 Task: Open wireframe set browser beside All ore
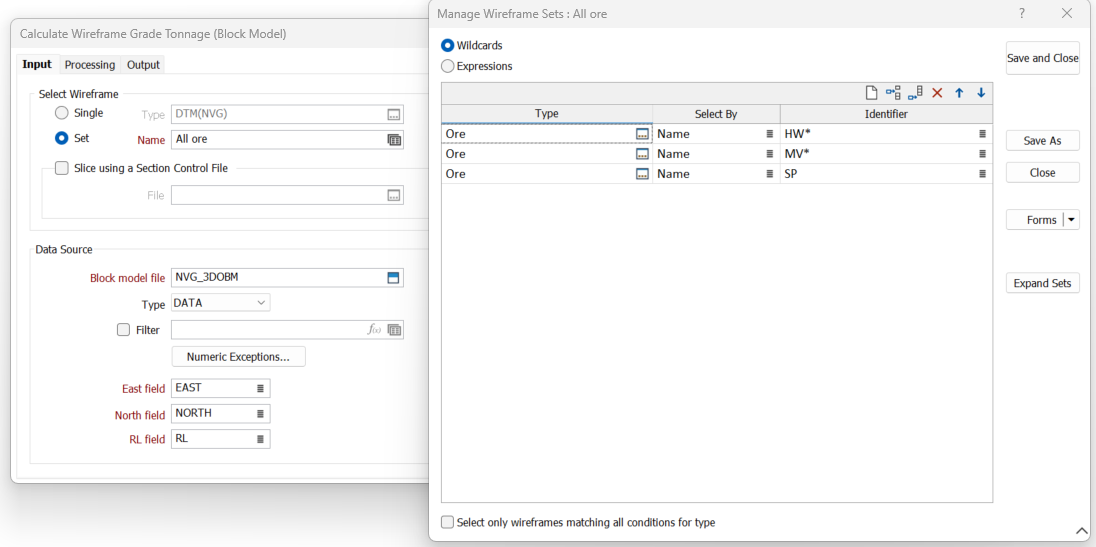394,140
